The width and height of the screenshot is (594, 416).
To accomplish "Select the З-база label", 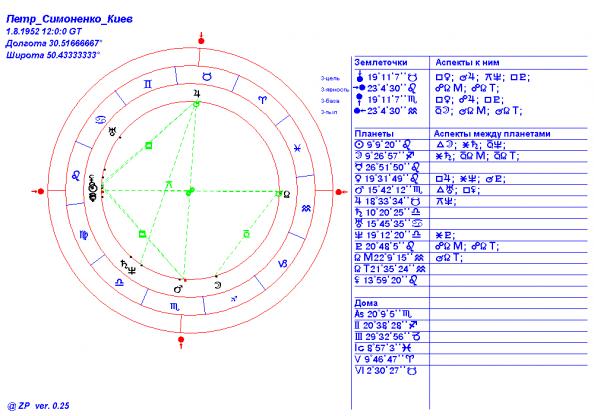I will (x=330, y=101).
